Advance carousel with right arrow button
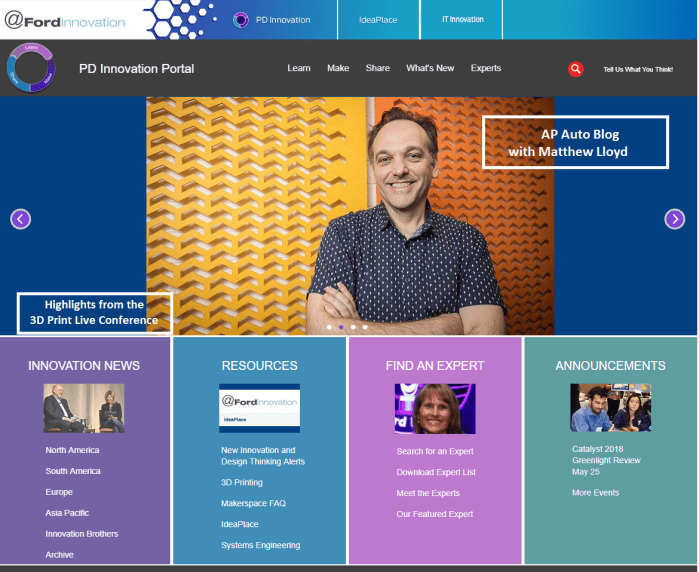699x572 pixels. coord(674,219)
